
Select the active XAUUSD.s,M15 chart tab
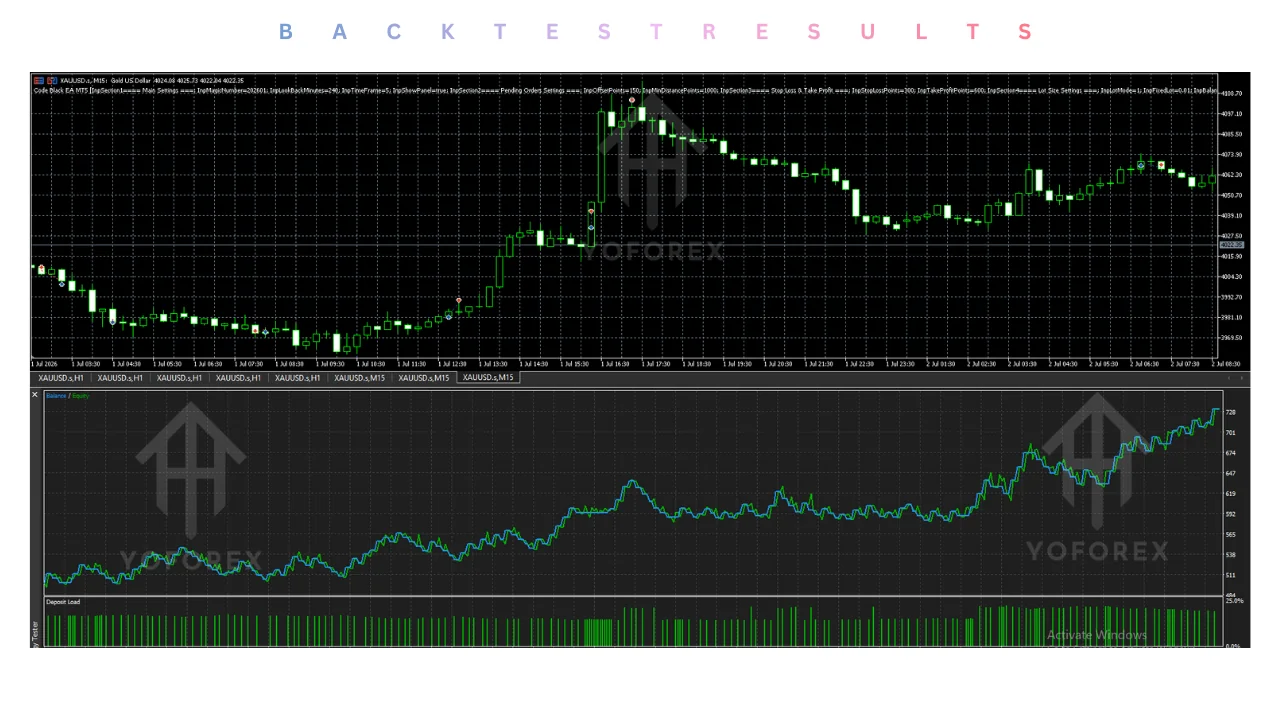point(488,378)
